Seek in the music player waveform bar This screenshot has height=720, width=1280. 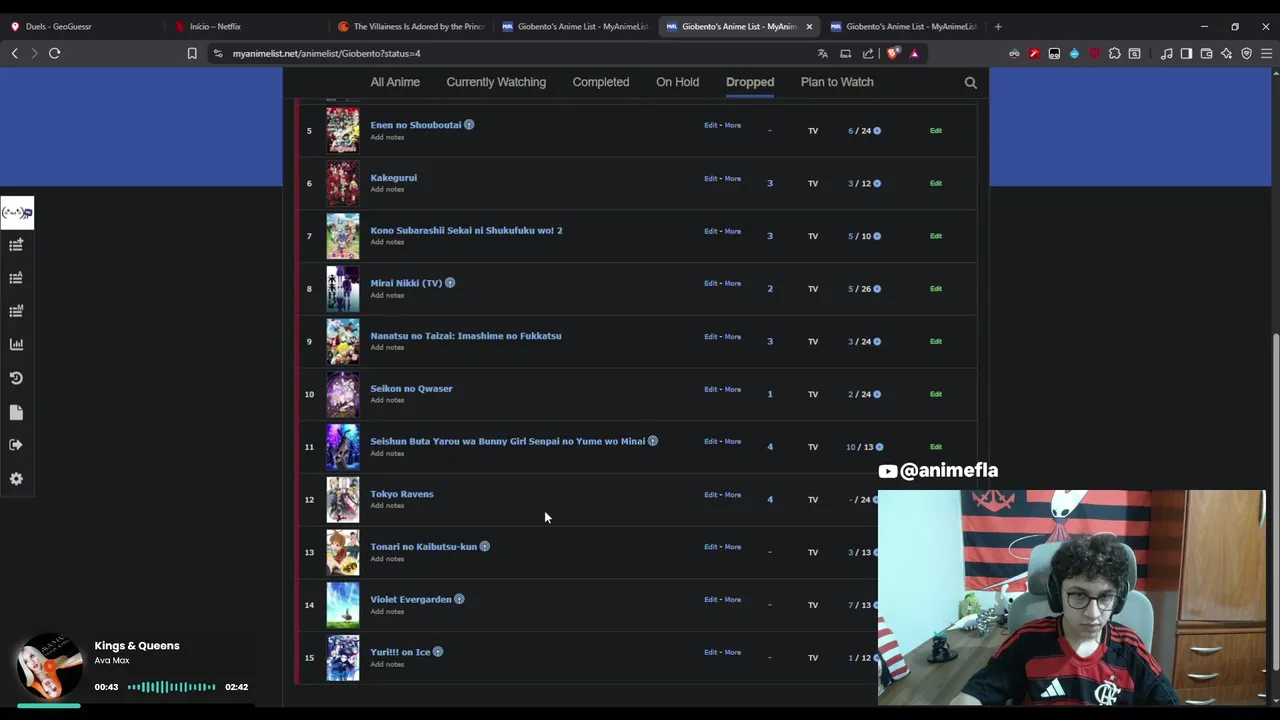[171, 687]
